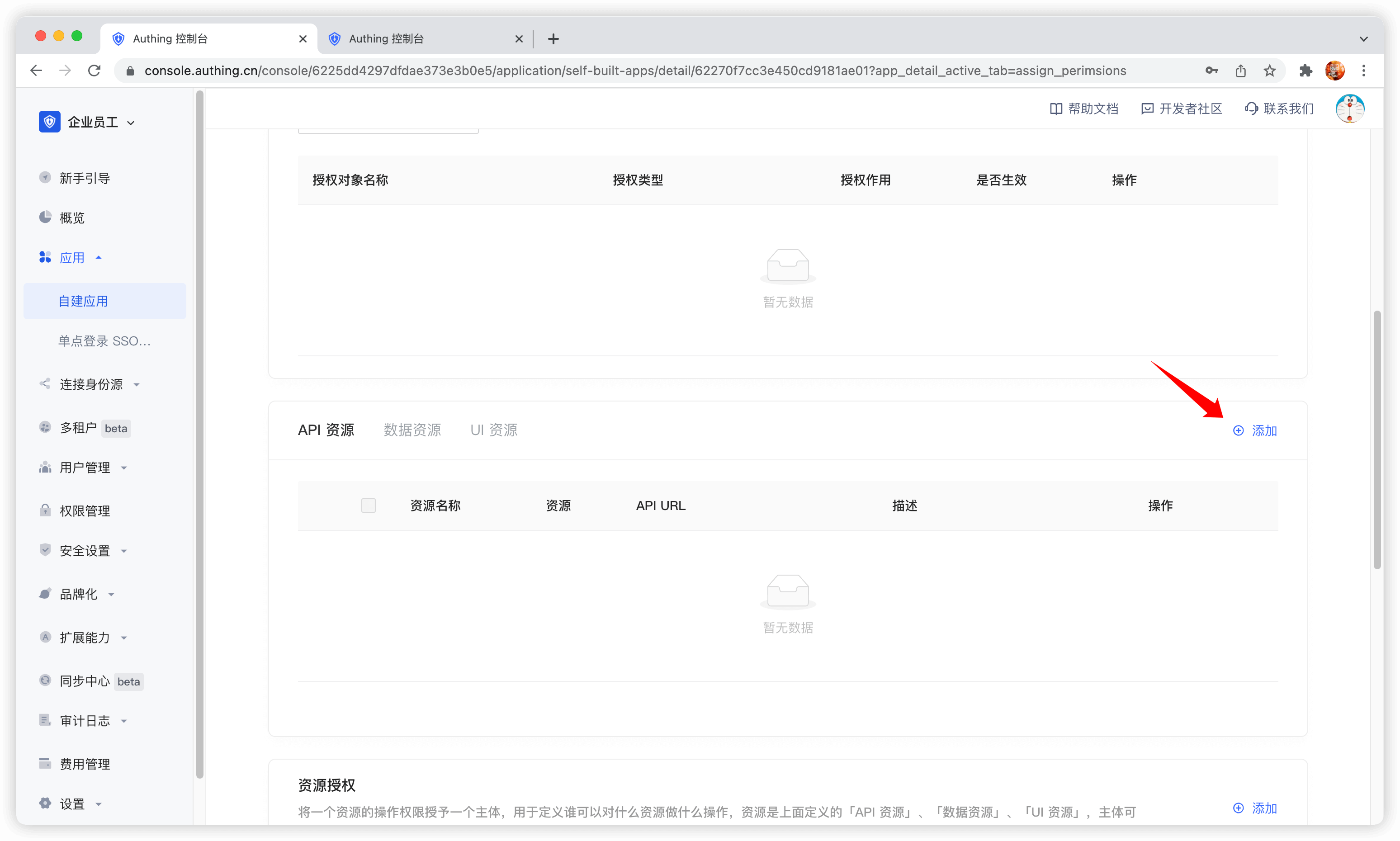Switch to the 数据资源 tab

coord(412,430)
